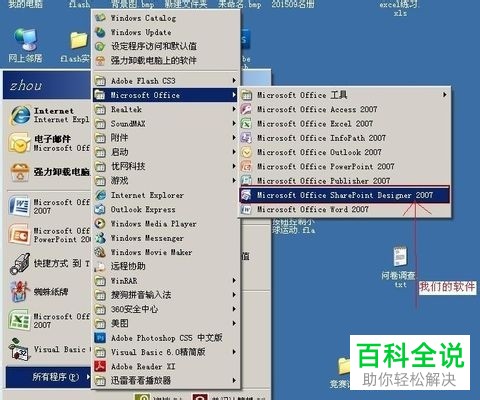
Task: Click the 快捷方式 camera shortcut item
Action: click(49, 263)
